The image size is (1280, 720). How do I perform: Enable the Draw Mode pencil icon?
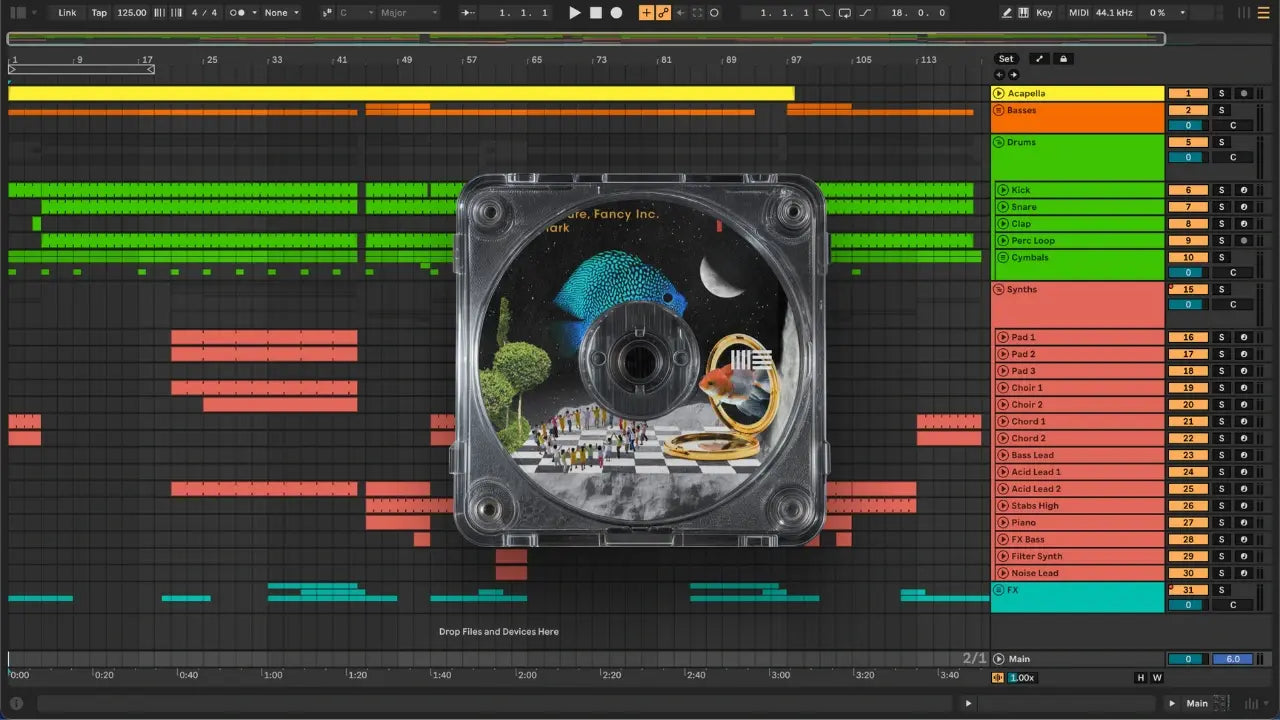[x=1007, y=13]
